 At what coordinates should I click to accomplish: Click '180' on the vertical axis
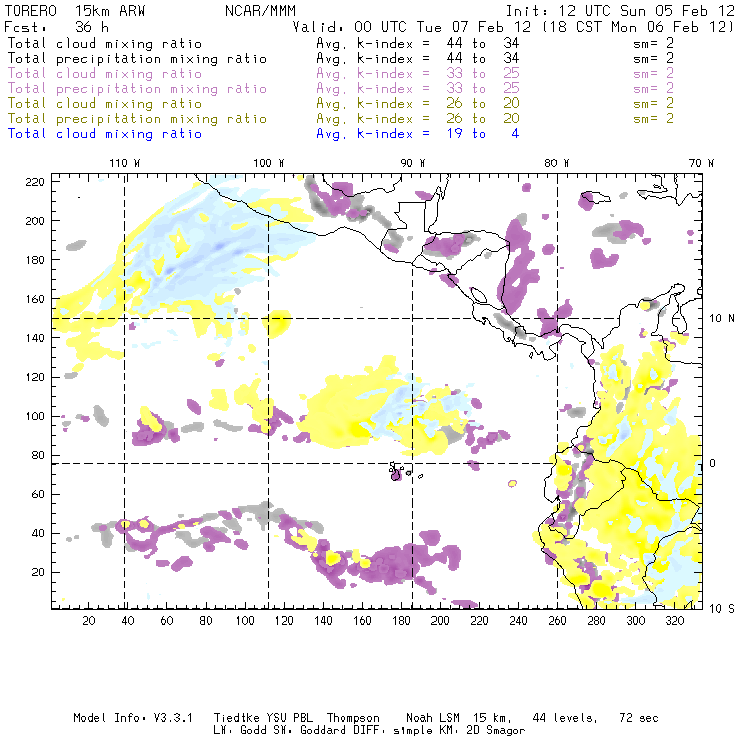point(35,260)
